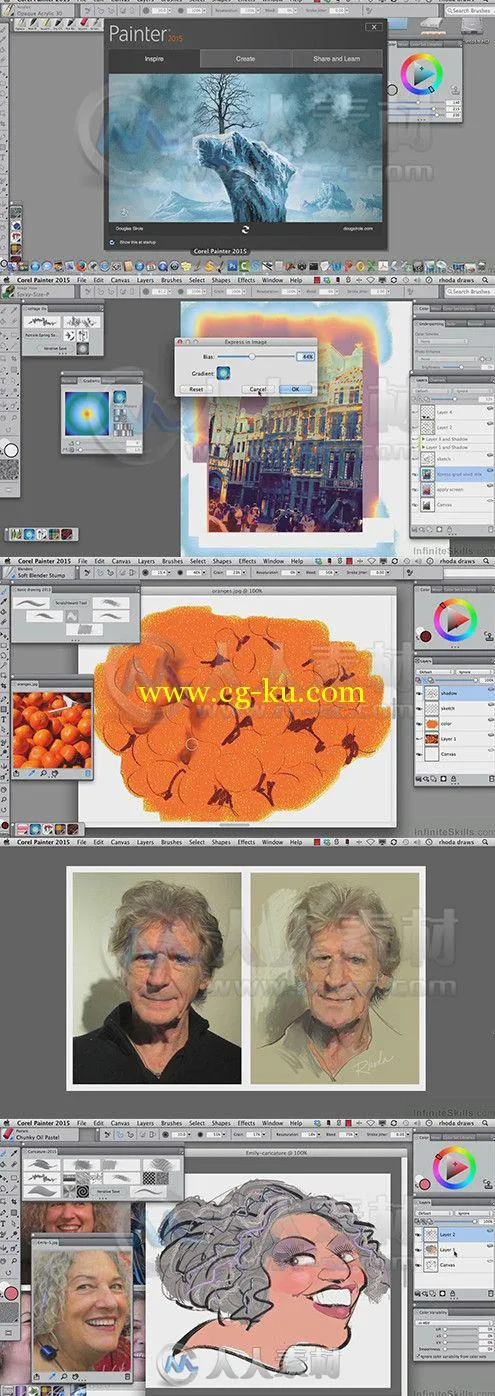Image resolution: width=495 pixels, height=1396 pixels.
Task: Hide Layer 1 in Emily-caricature layers panel
Action: click(417, 1250)
